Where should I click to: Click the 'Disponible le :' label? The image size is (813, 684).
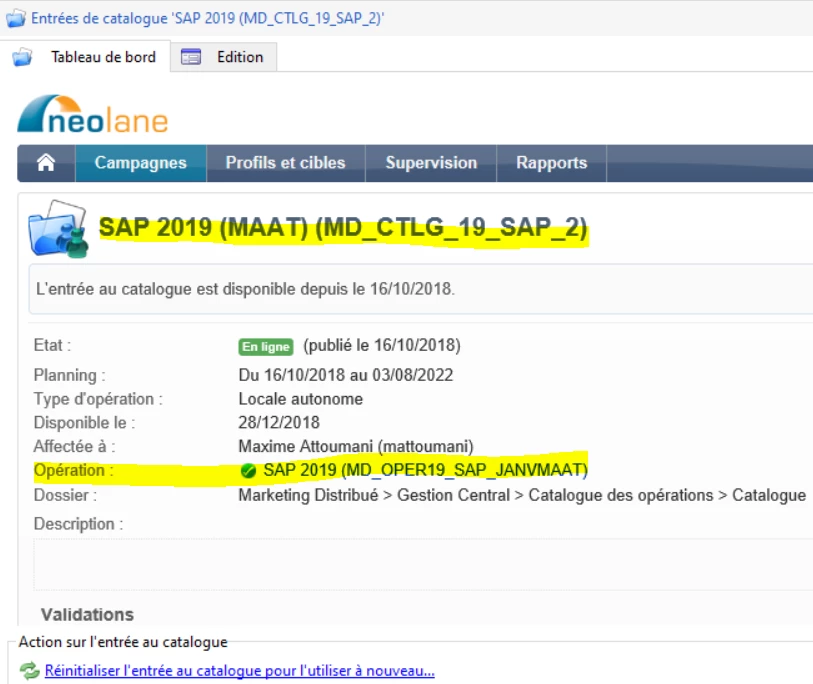click(85, 423)
